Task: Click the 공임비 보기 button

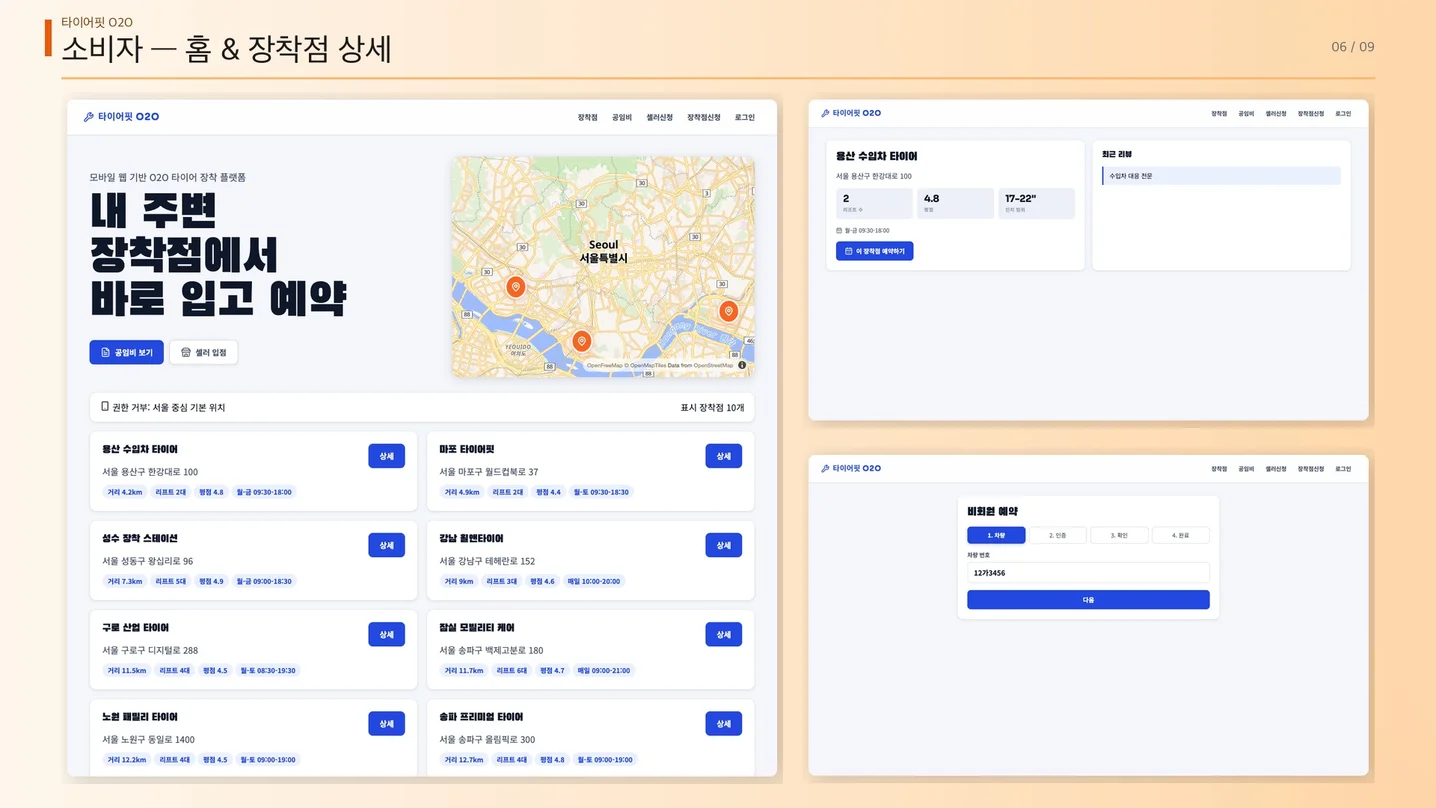Action: 126,352
